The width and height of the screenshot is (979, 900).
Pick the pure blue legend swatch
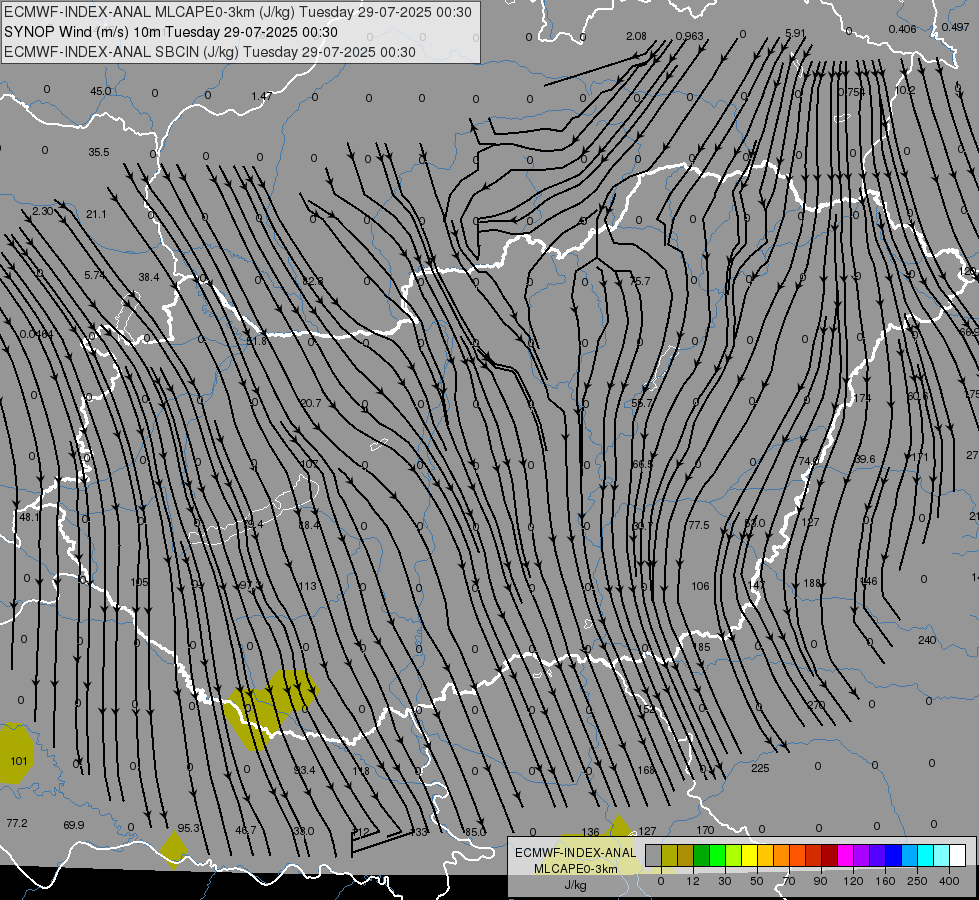tap(893, 855)
